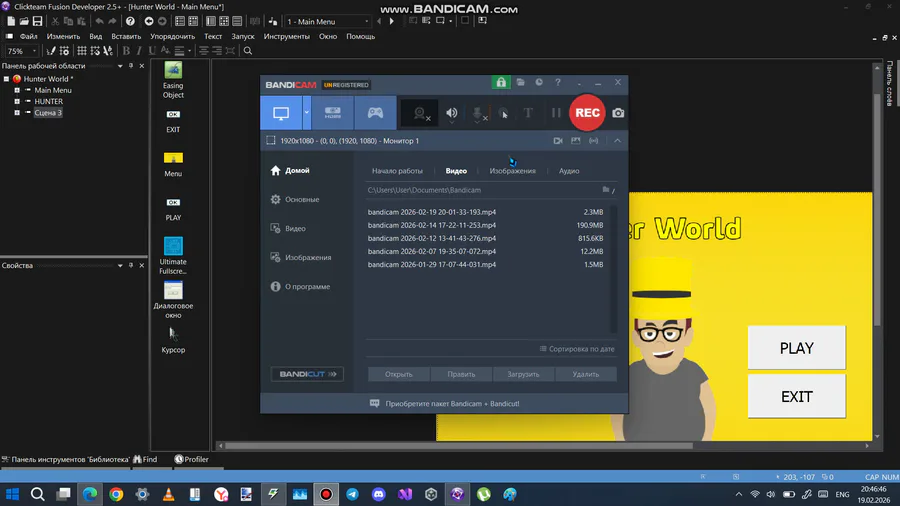Select game recording mode gamepad icon
This screenshot has height=506, width=900.
[x=375, y=112]
